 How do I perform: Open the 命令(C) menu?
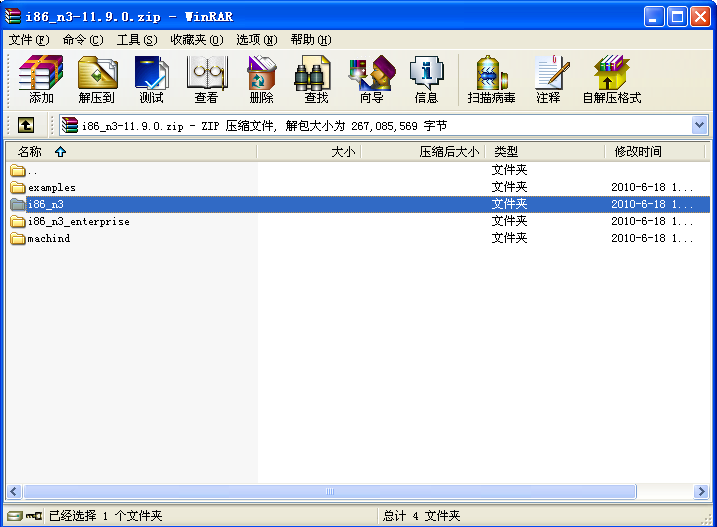click(83, 40)
